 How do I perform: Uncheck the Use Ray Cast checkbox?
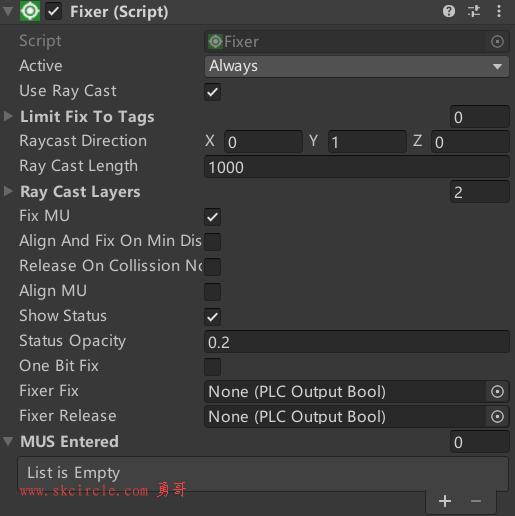212,92
